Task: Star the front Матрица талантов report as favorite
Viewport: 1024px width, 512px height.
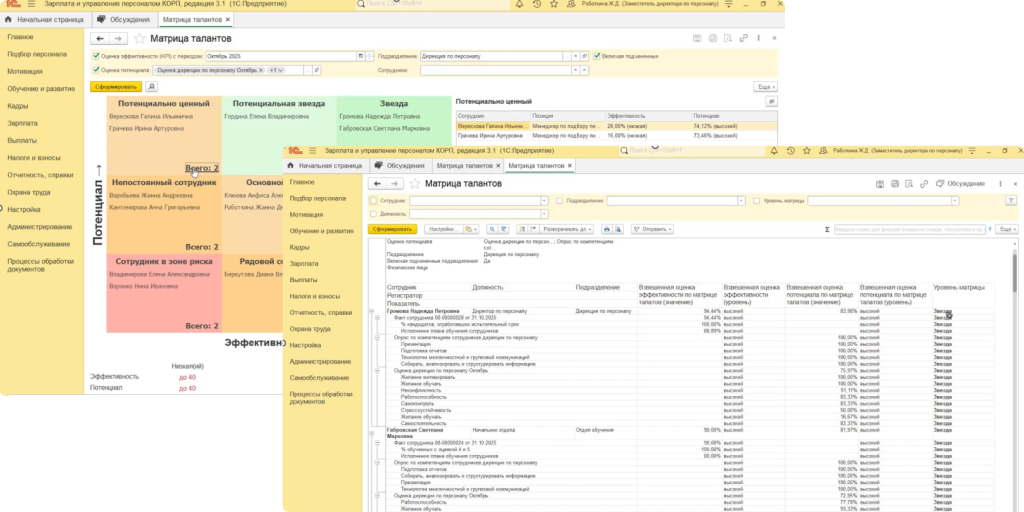Action: coord(413,184)
